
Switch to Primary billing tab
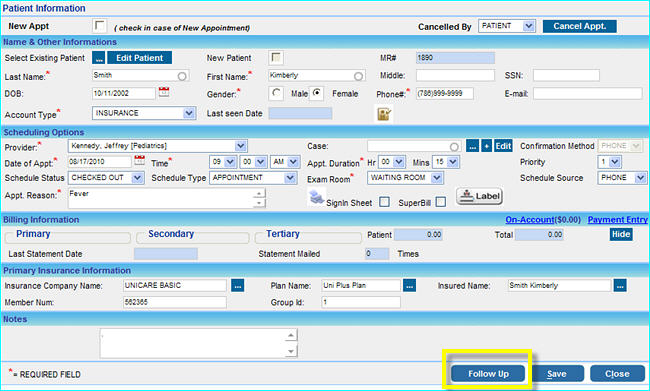pos(33,234)
